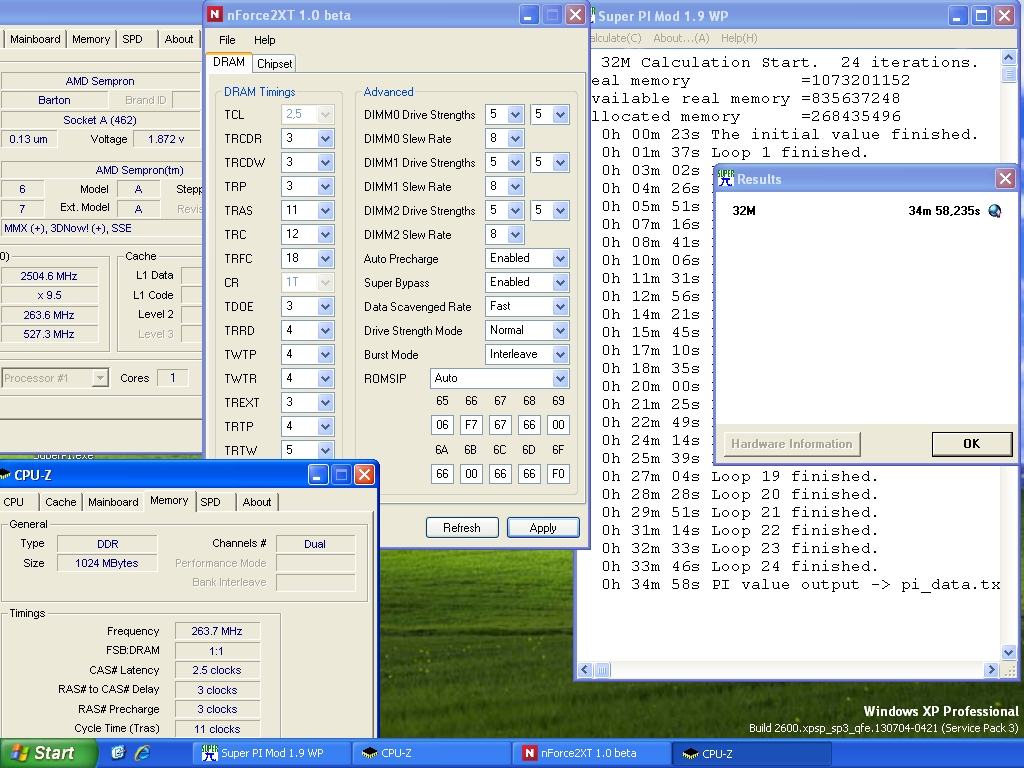This screenshot has height=768, width=1024.
Task: Open the DIMM1 Slew Rate dropdown
Action: coord(515,187)
